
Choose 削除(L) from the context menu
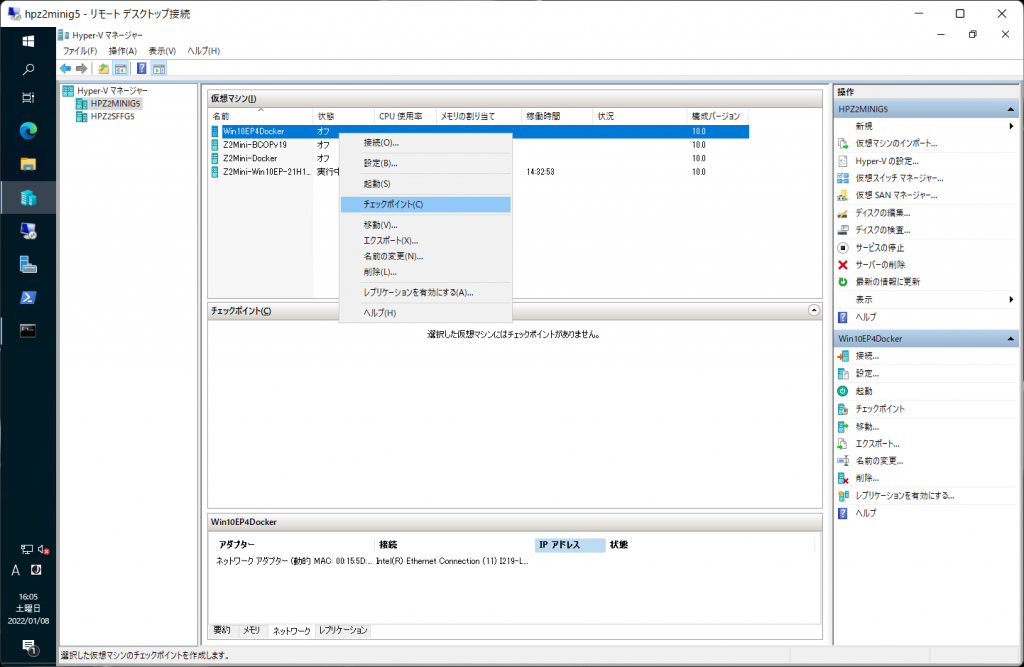(425, 272)
